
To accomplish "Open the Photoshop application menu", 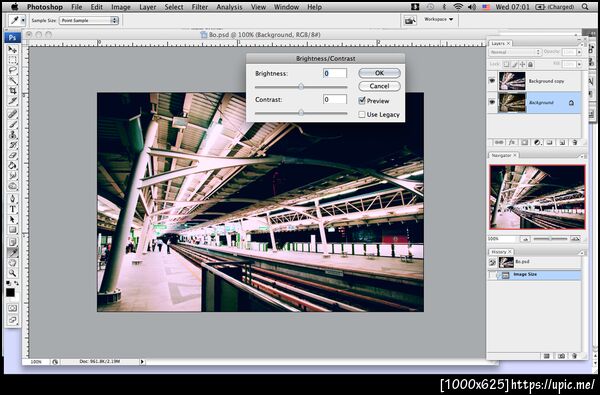I will coord(44,7).
